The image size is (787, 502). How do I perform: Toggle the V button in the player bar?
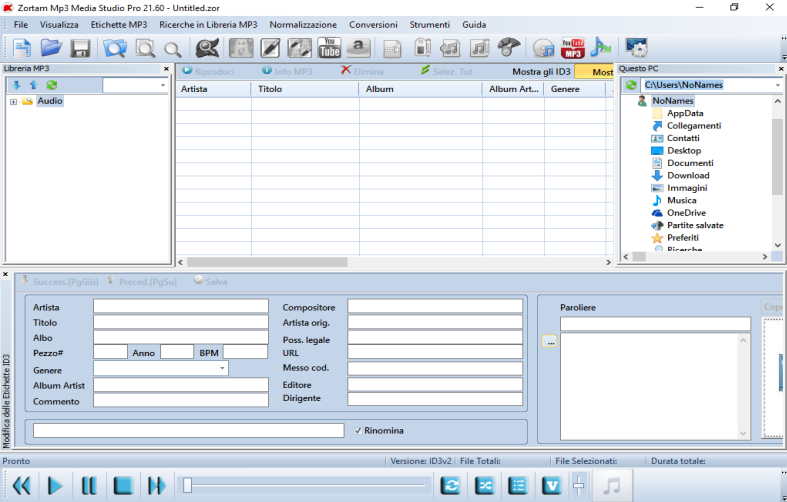(x=552, y=485)
